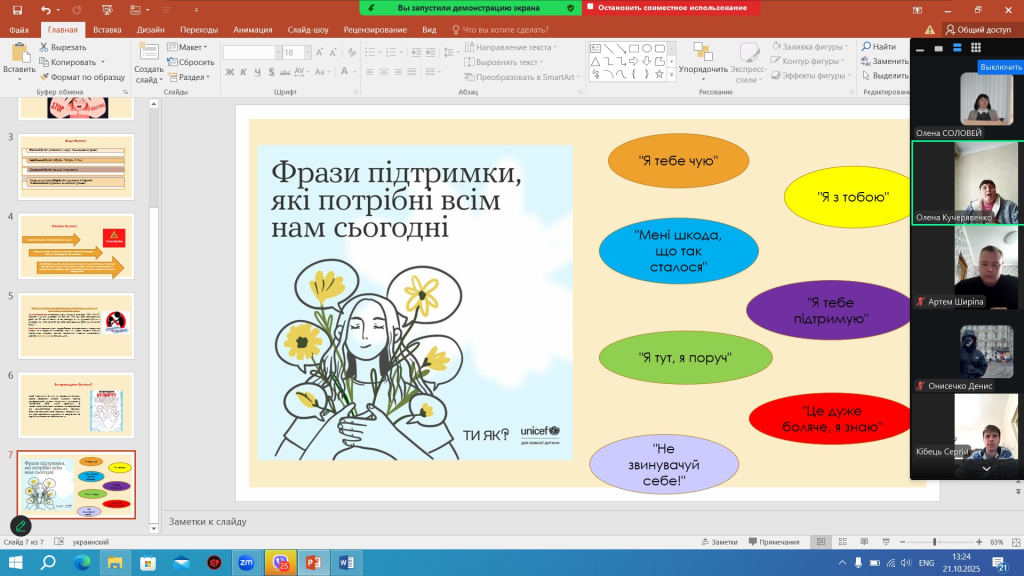The image size is (1024, 576).
Task: Open the Layout (Макет) dropdown
Action: point(187,47)
